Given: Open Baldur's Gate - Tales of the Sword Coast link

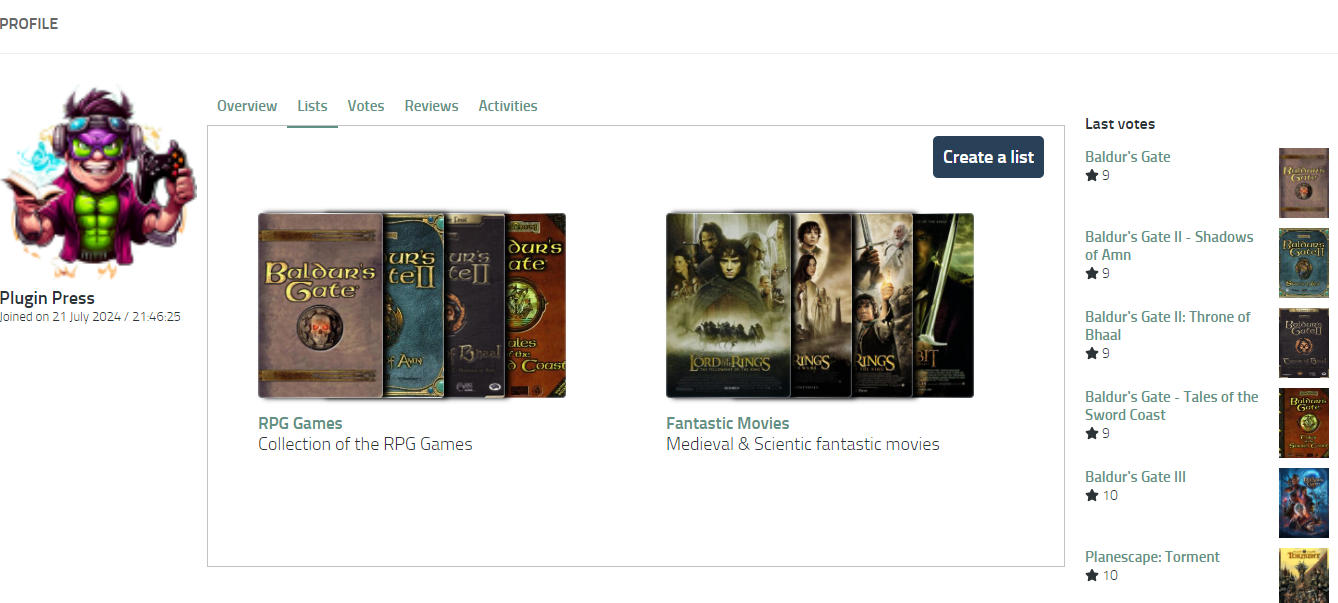Looking at the screenshot, I should 1172,406.
